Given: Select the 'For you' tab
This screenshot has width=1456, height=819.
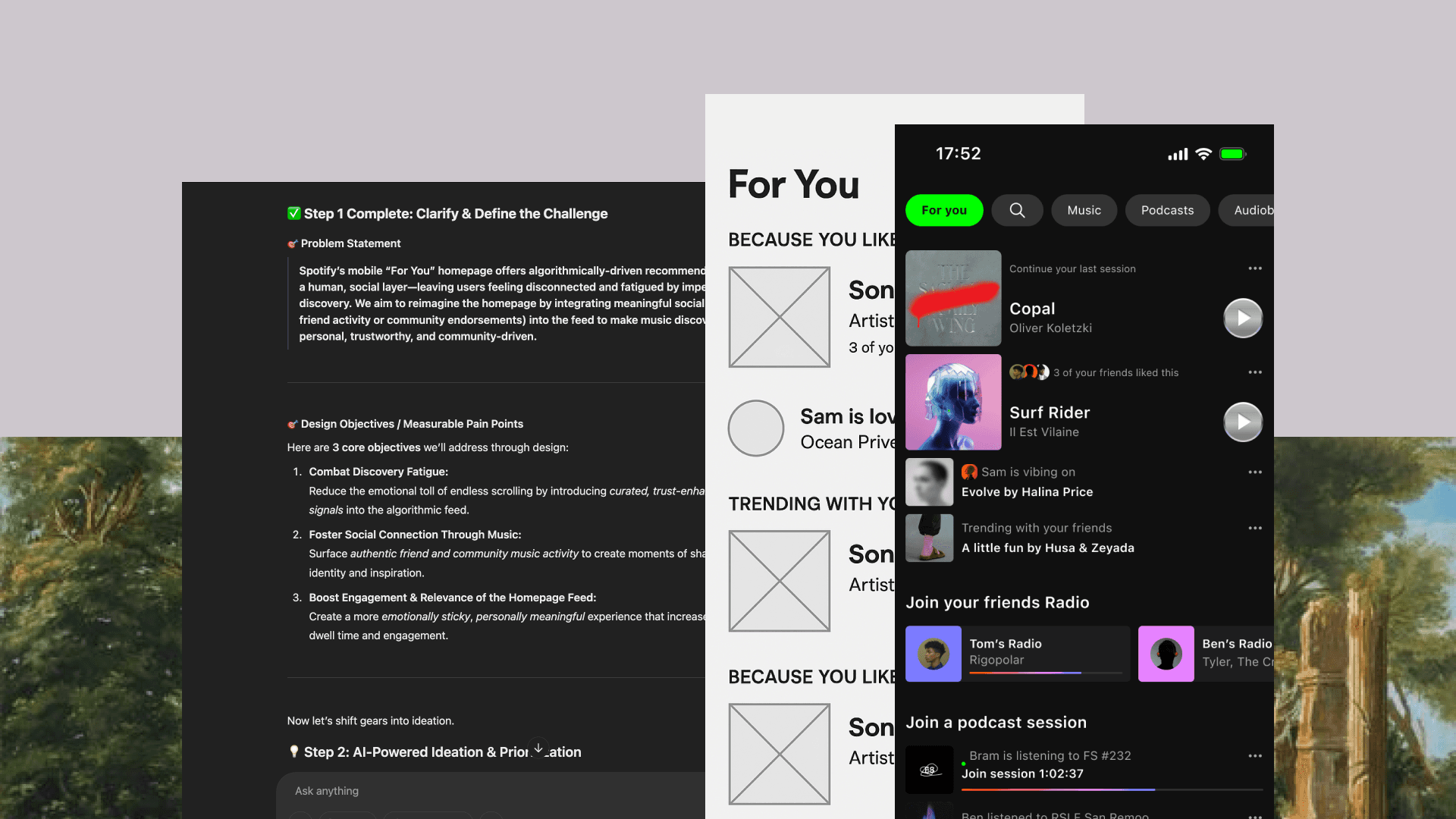Looking at the screenshot, I should pos(944,210).
